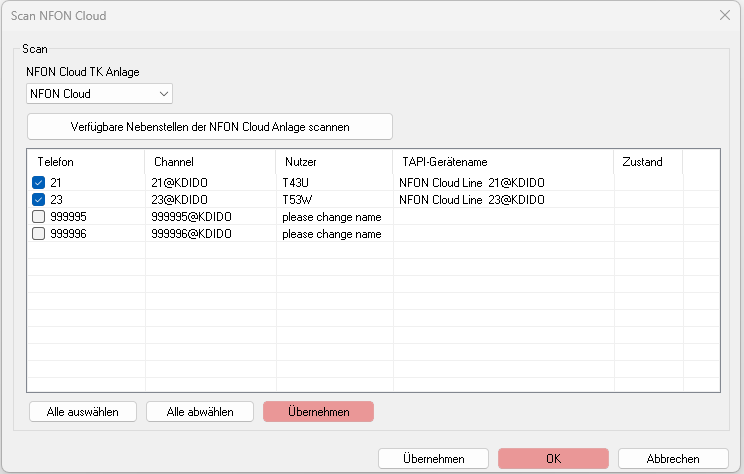
Task: Click the Zustand column header
Action: click(648, 162)
